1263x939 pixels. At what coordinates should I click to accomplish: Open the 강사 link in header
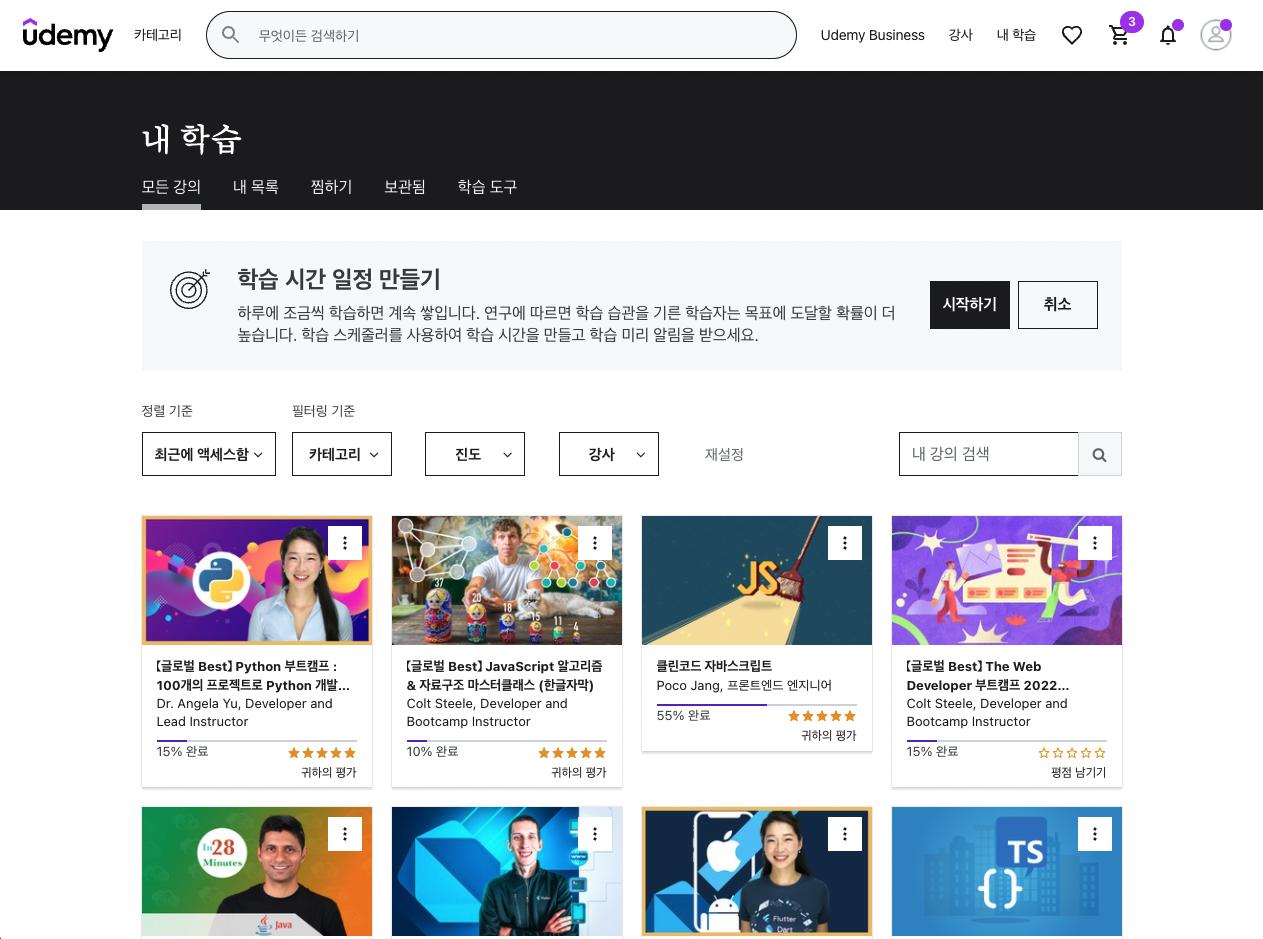(x=961, y=35)
